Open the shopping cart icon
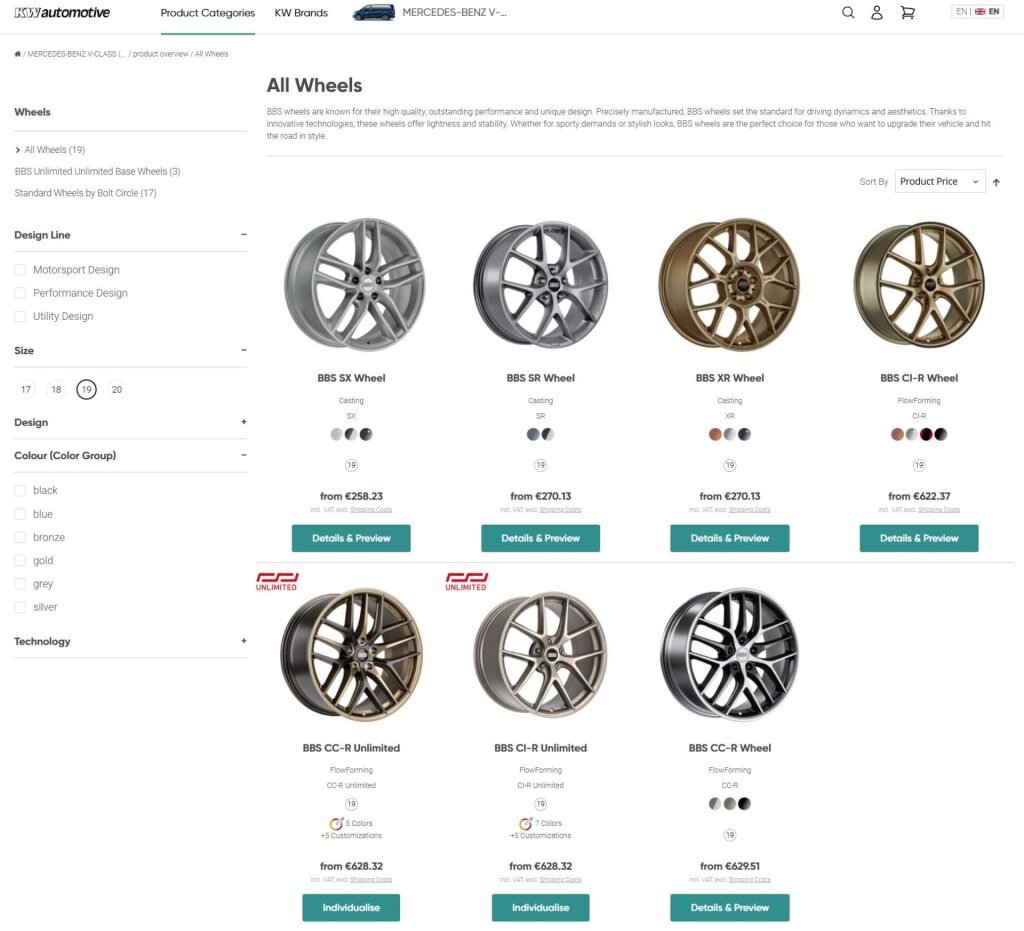The image size is (1024, 931). 907,13
